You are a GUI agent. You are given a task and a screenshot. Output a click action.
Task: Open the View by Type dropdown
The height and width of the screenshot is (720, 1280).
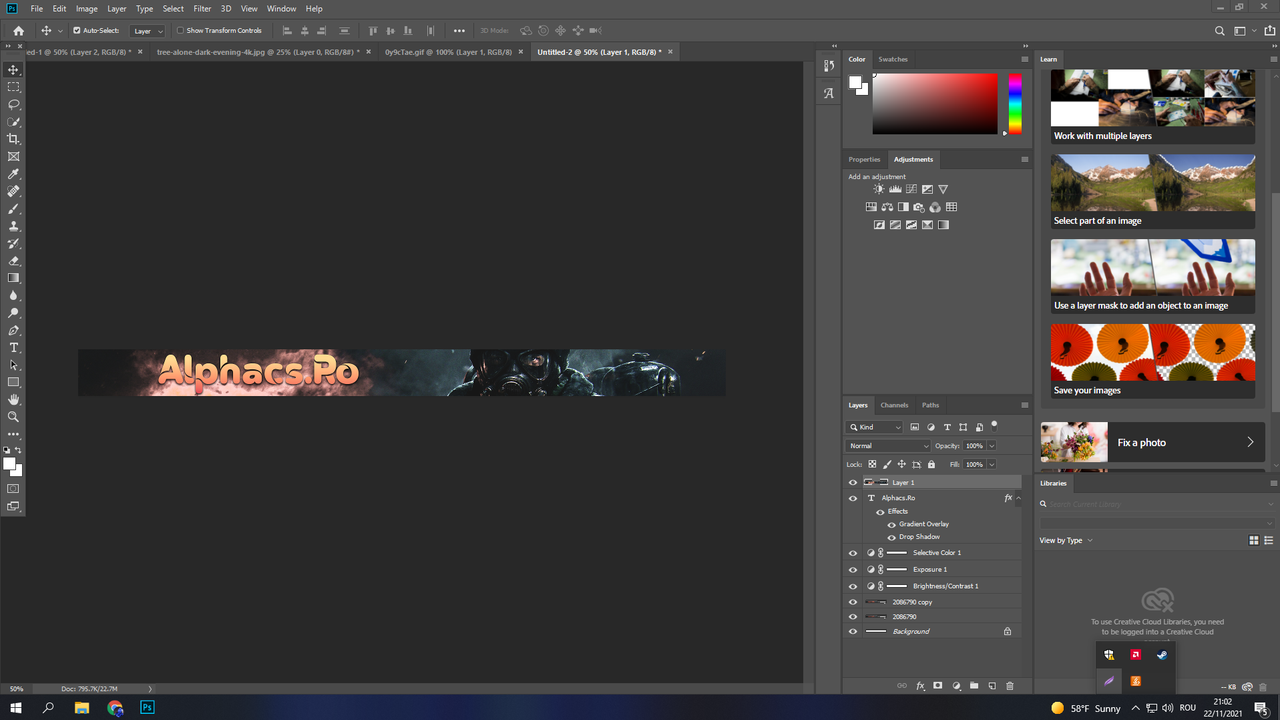(1066, 540)
